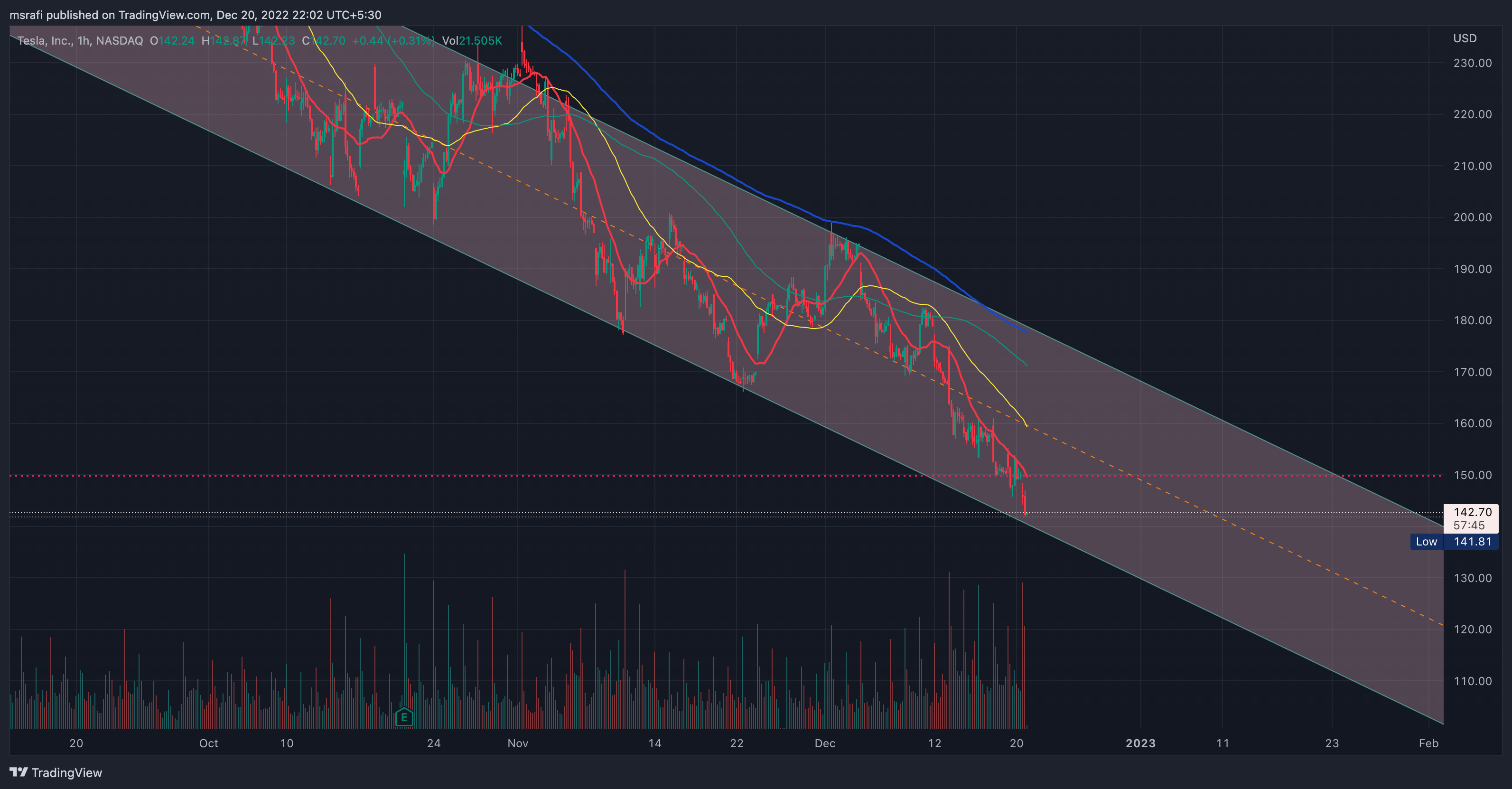Screen dimensions: 1512x789
Task: Click the '12' date label on time axis
Action: coord(934,743)
